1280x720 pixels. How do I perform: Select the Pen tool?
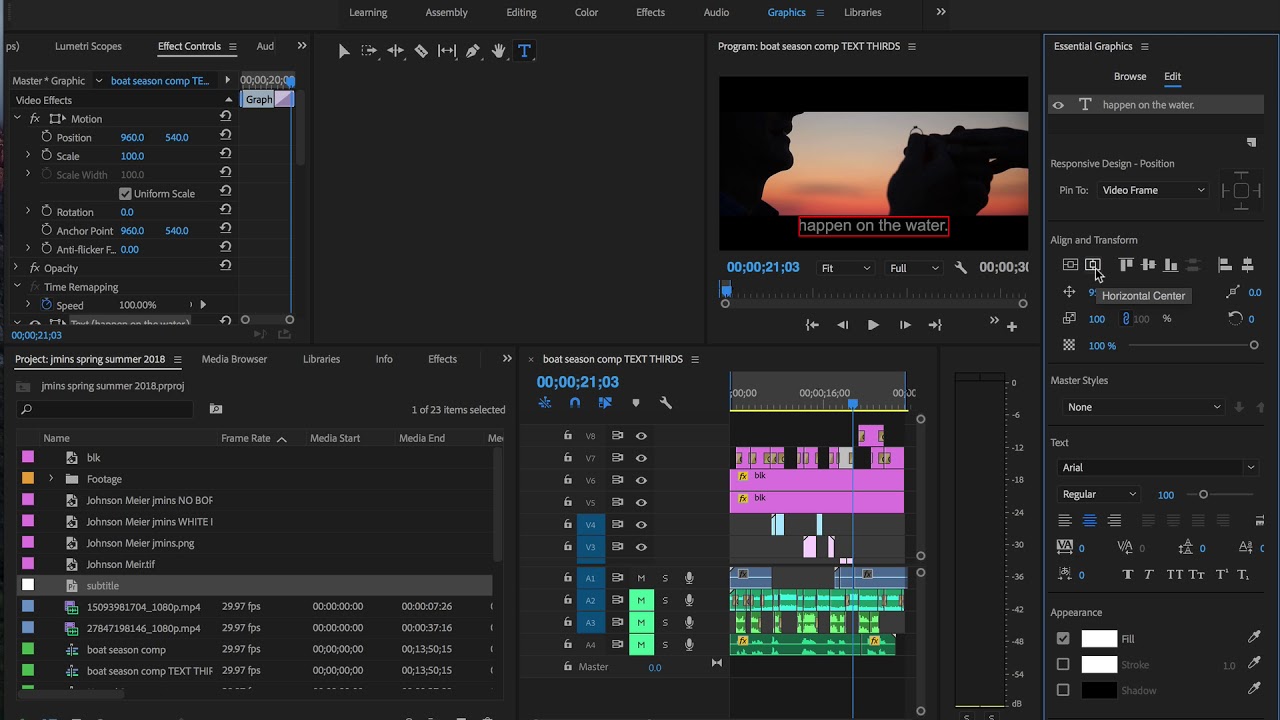pos(473,51)
